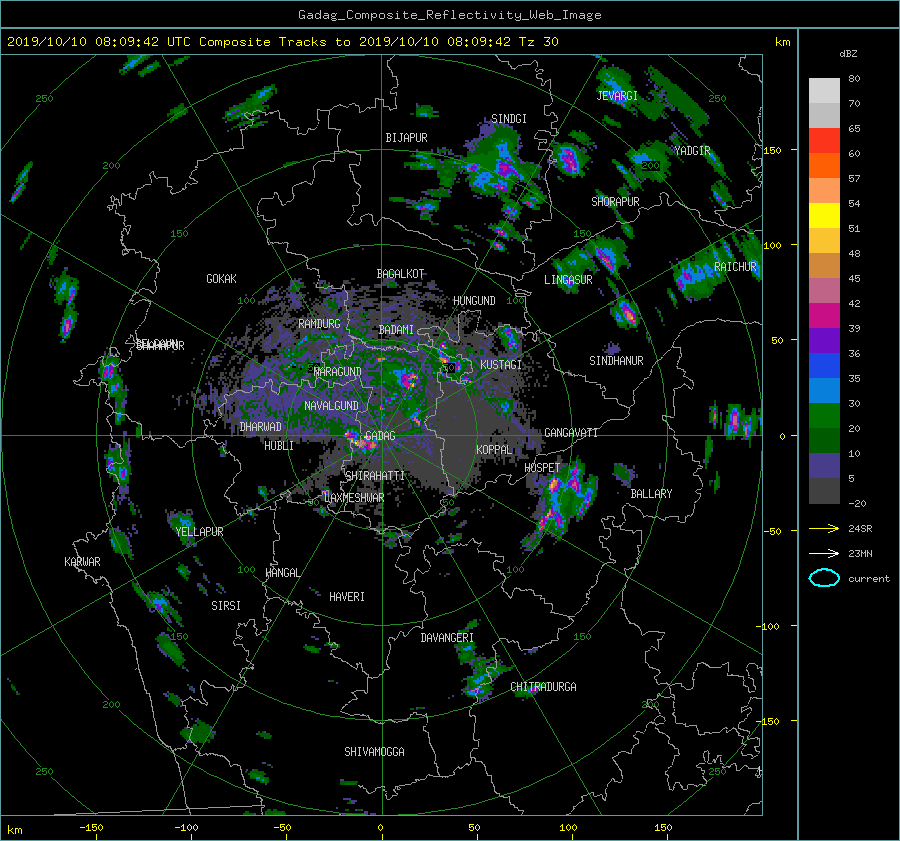Click the LINGASUR city label
This screenshot has width=900, height=841.
[x=568, y=280]
